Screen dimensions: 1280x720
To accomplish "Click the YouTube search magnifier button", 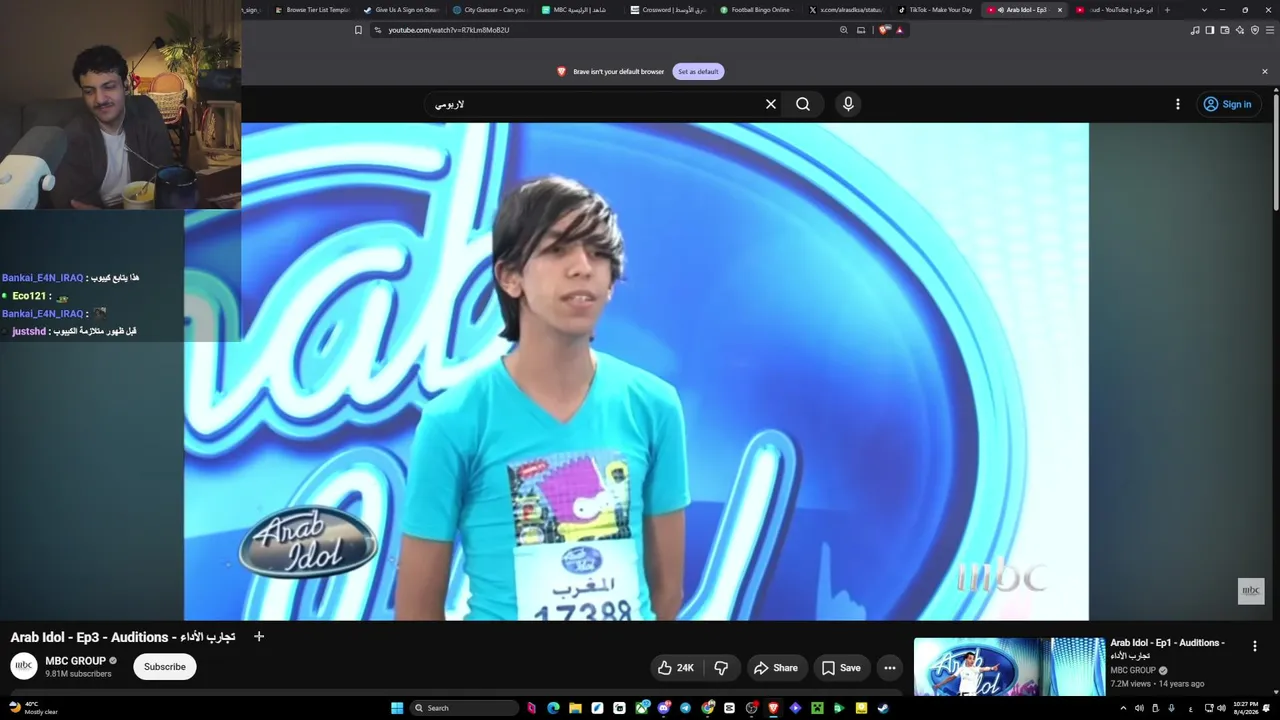I will 803,104.
